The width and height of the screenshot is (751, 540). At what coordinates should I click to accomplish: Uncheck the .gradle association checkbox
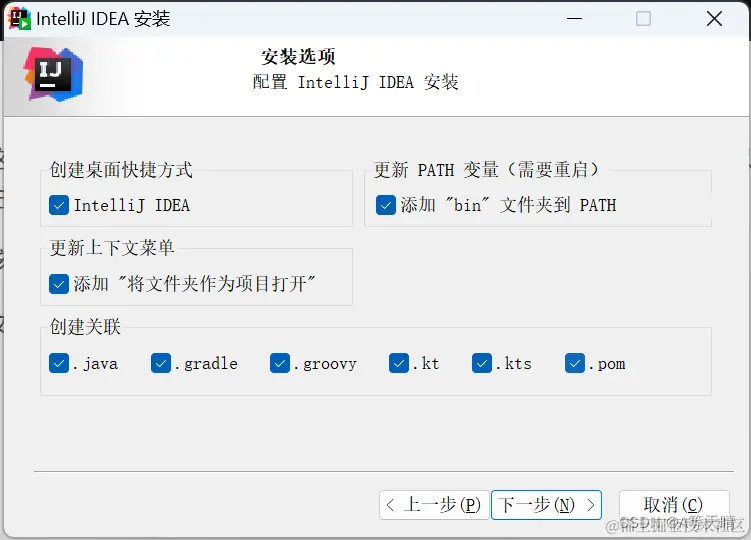161,363
